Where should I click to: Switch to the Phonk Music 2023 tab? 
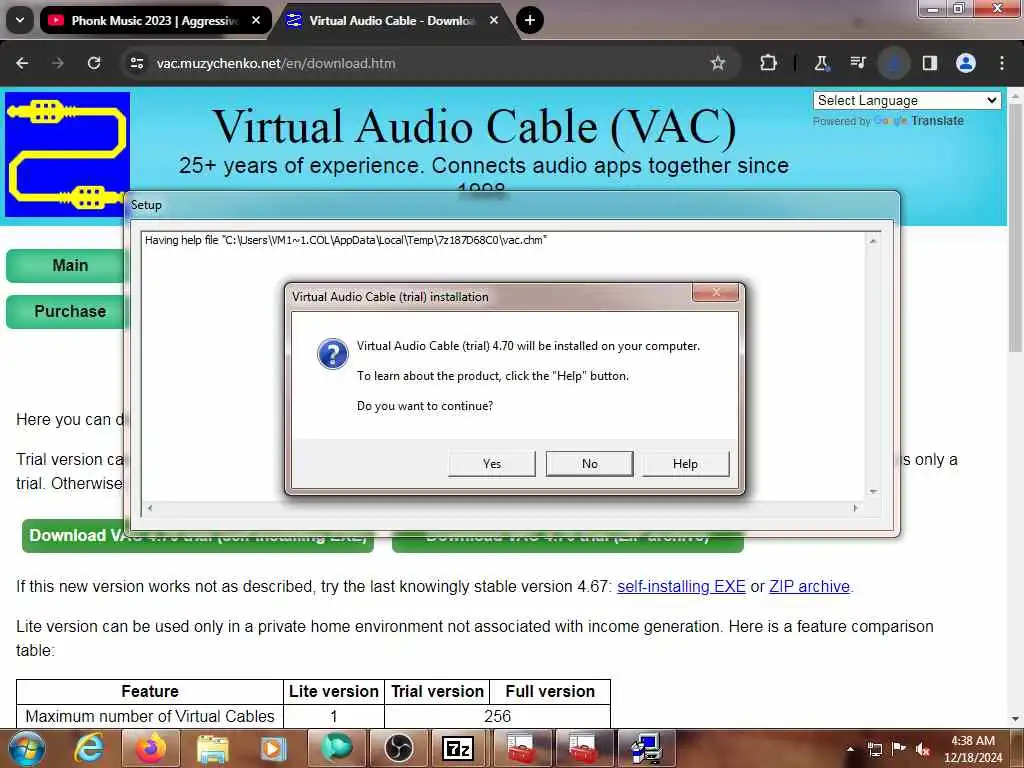pos(155,21)
